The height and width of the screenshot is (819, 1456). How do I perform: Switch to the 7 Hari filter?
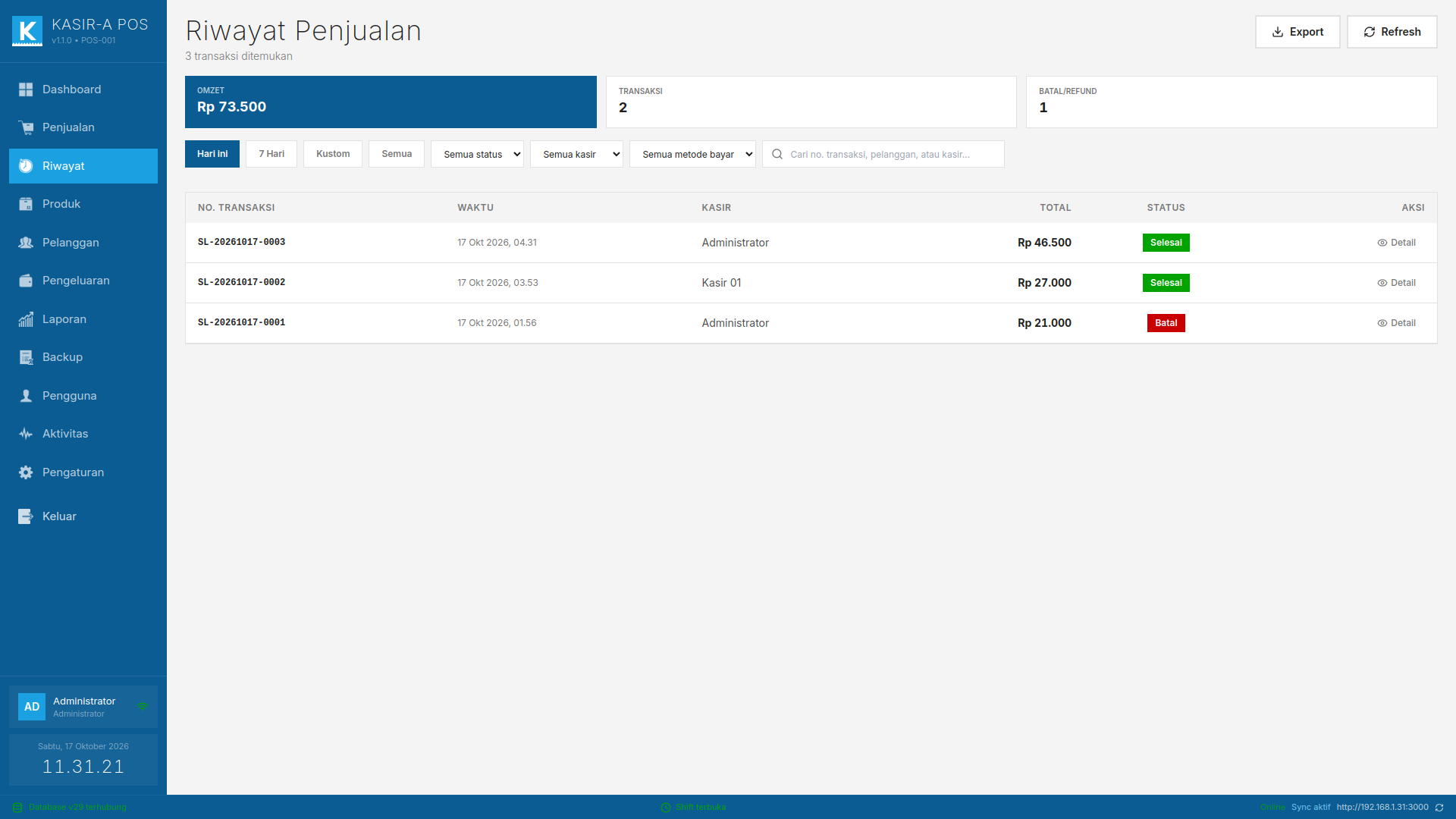click(x=271, y=154)
